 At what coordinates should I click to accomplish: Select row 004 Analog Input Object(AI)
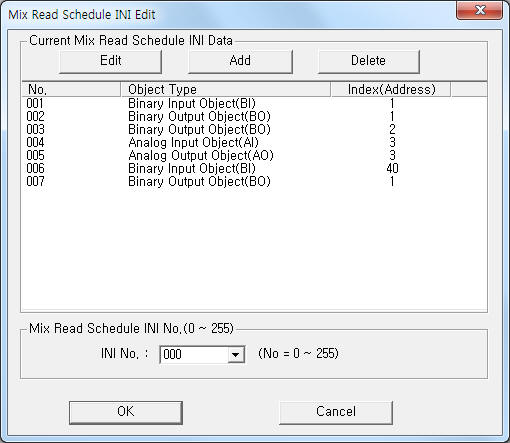pos(255,142)
